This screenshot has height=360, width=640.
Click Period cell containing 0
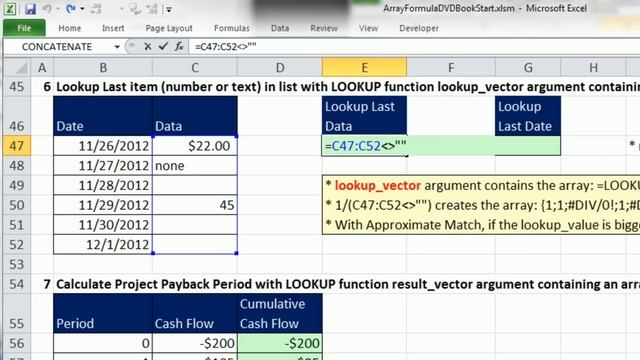point(103,343)
